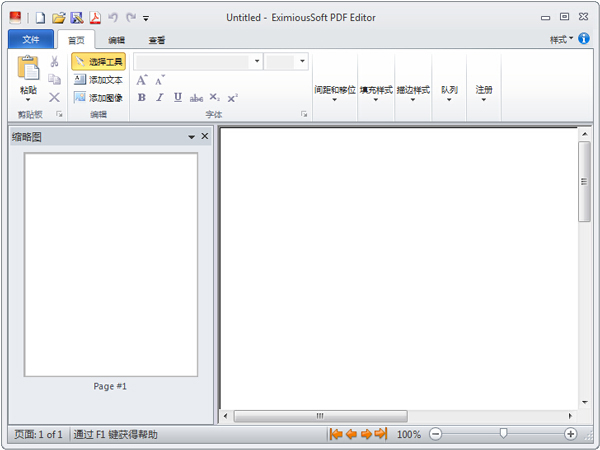Click the 通过 F1 键获得帮助 status text
The height and width of the screenshot is (450, 600).
[x=115, y=434]
